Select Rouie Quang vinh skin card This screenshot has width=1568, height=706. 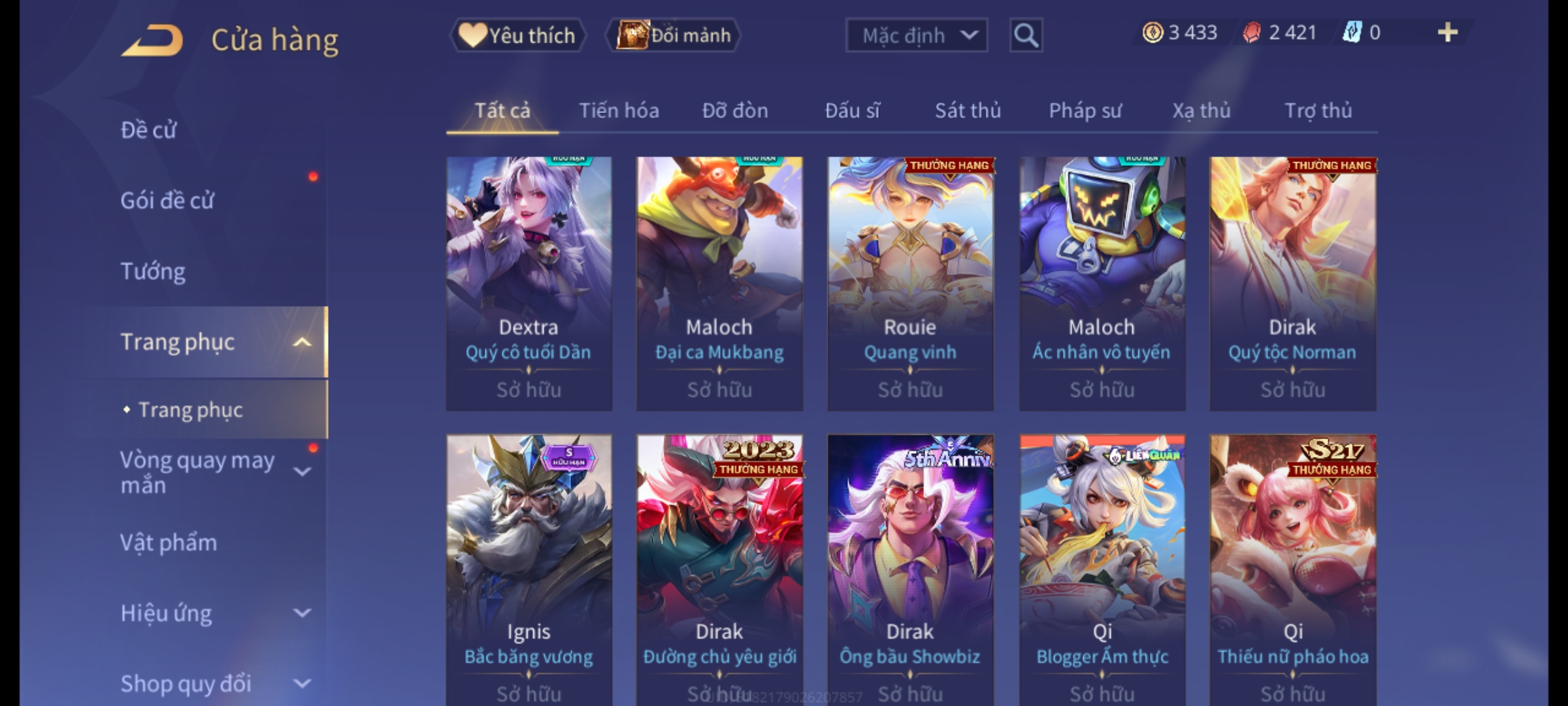911,284
